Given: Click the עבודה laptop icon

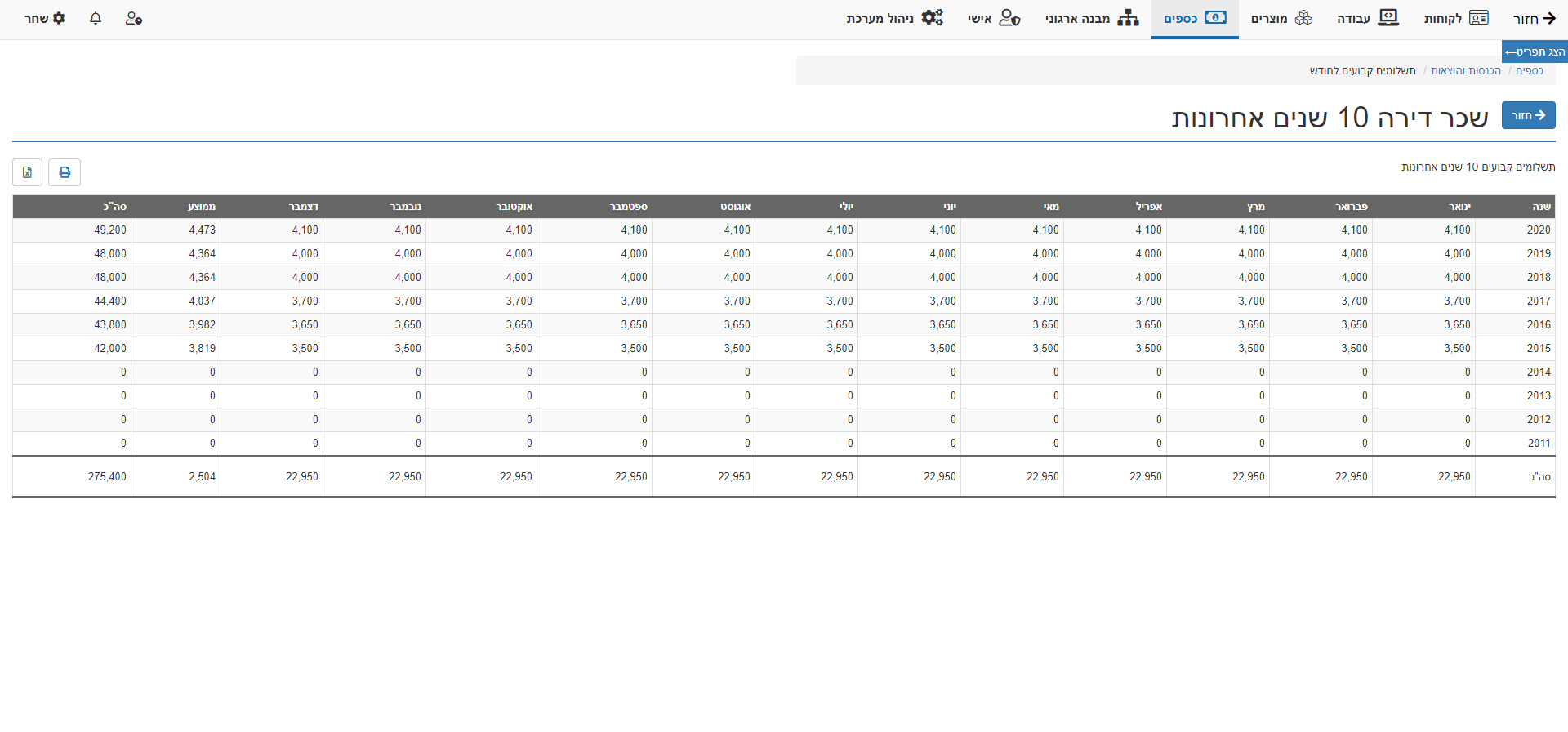Looking at the screenshot, I should [1388, 18].
